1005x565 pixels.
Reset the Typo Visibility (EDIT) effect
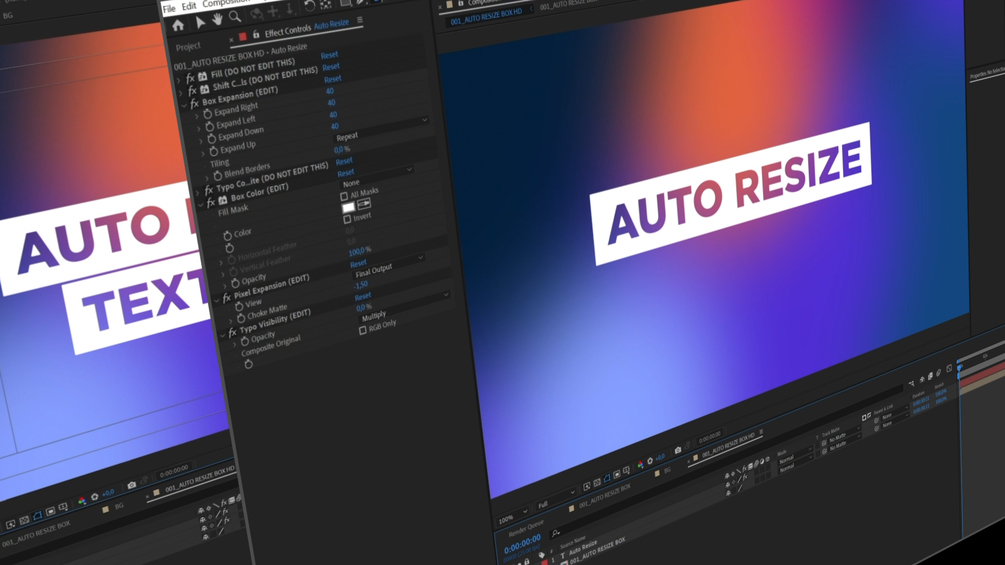point(363,297)
